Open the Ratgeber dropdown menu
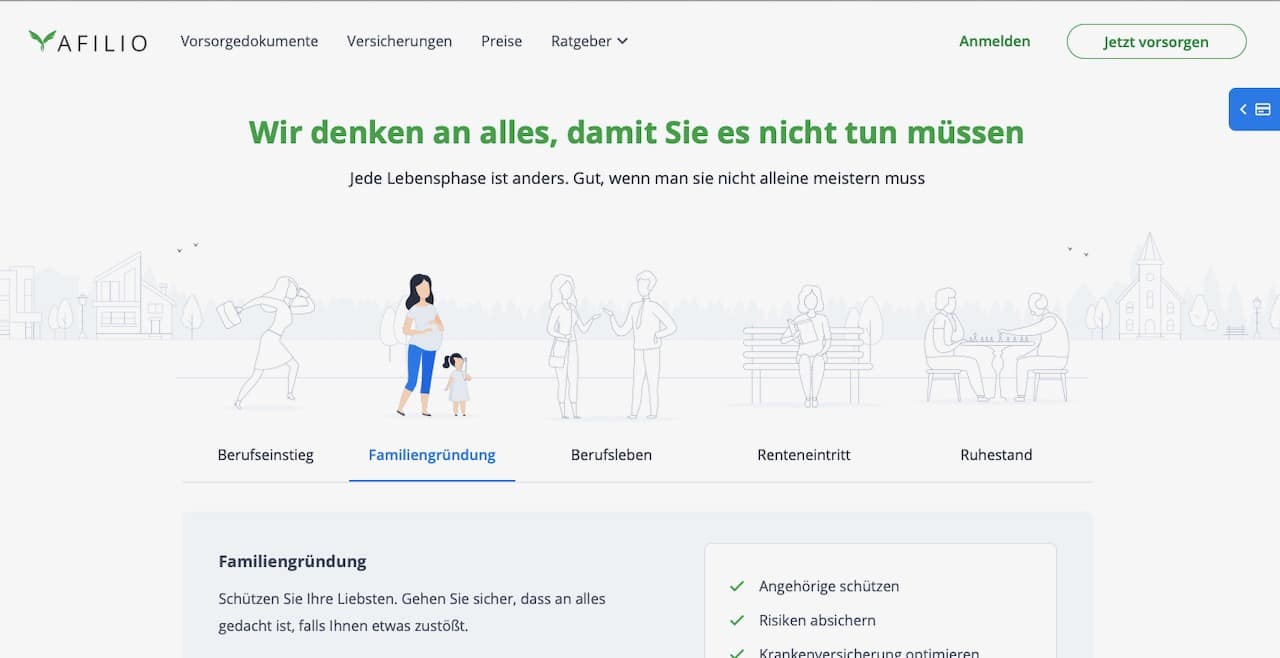1280x658 pixels. click(x=582, y=41)
